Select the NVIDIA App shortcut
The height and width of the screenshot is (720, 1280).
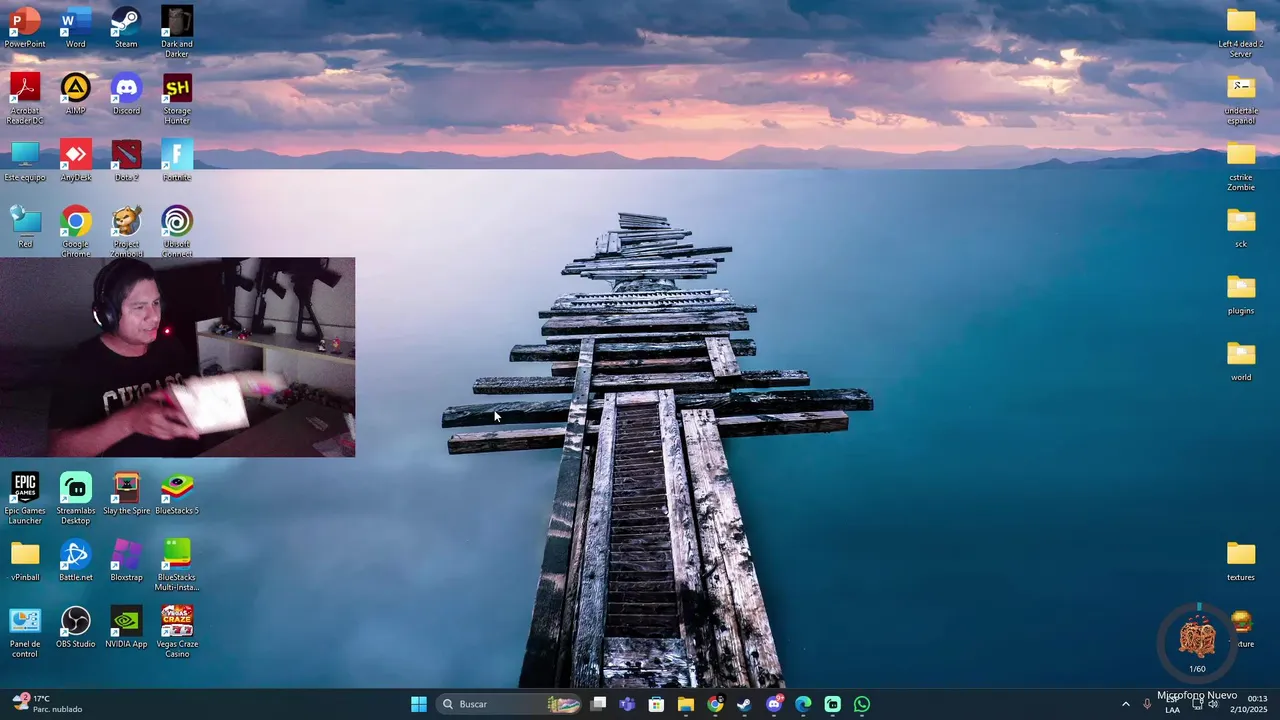126,628
